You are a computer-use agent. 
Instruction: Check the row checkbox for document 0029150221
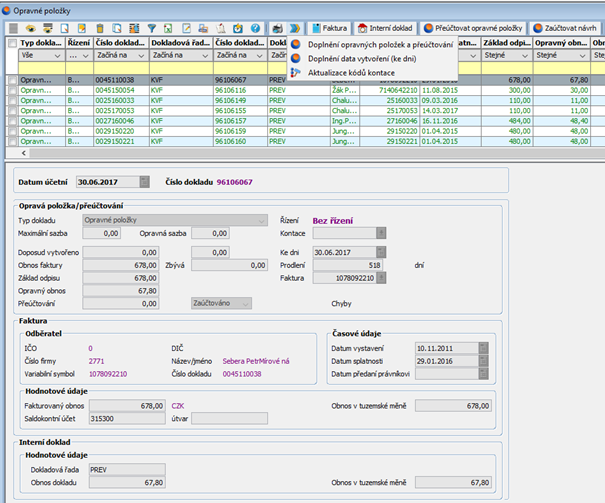tap(11, 142)
